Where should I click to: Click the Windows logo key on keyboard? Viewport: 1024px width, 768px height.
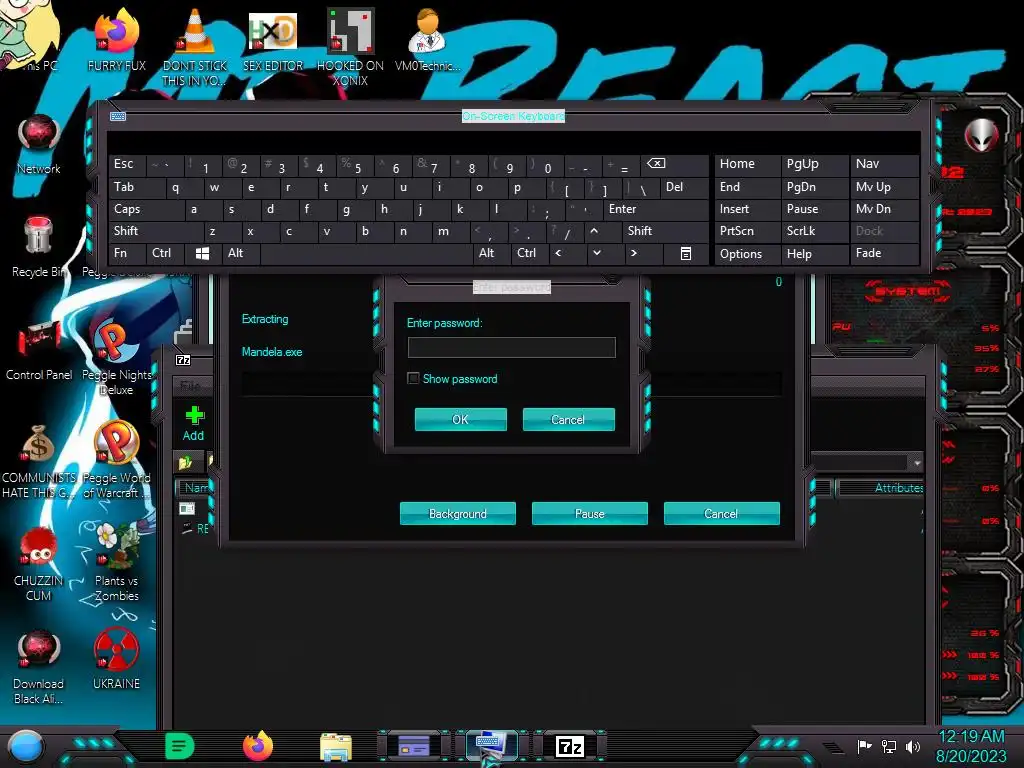pos(202,253)
